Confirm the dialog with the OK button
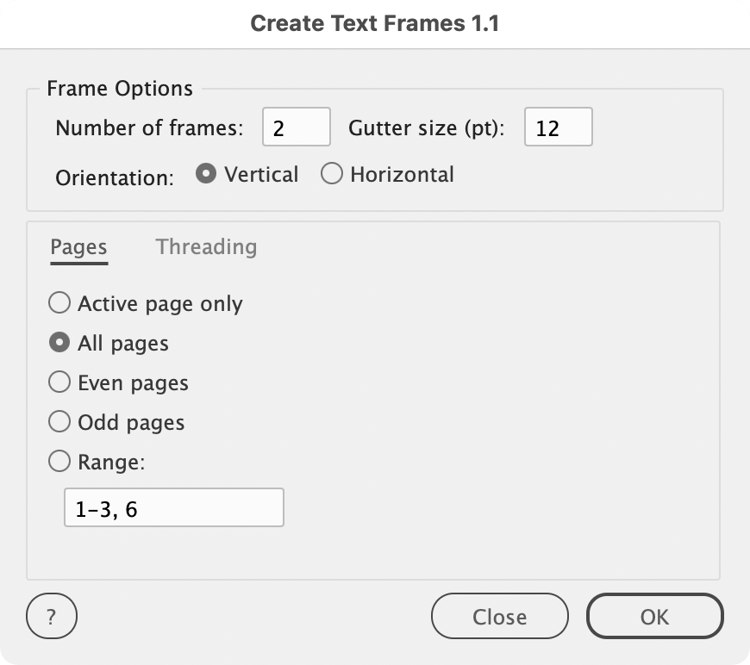Image resolution: width=750 pixels, height=665 pixels. pyautogui.click(x=655, y=616)
